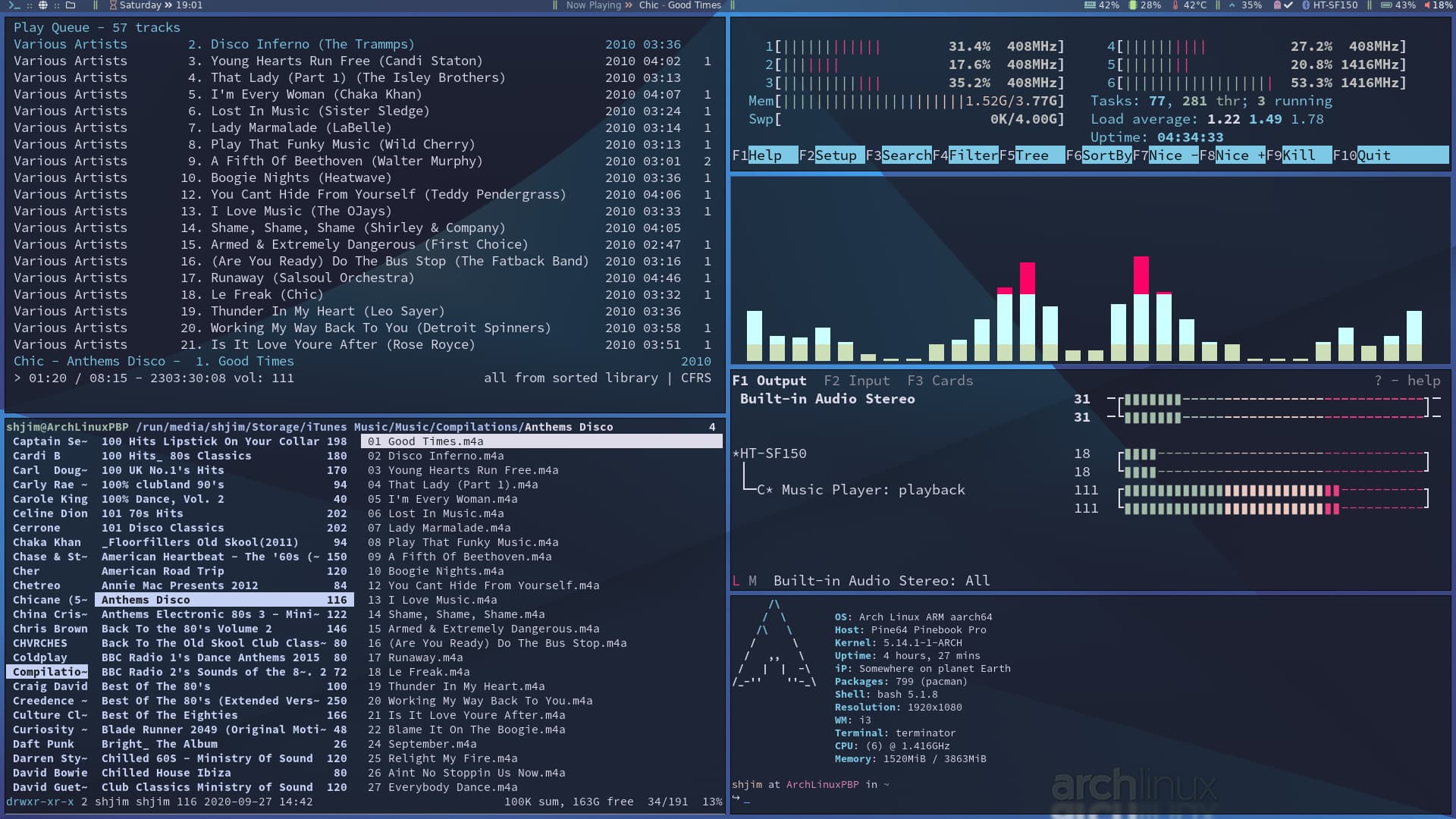Open 101 Disco Classics folder
The height and width of the screenshot is (819, 1456).
(224, 528)
